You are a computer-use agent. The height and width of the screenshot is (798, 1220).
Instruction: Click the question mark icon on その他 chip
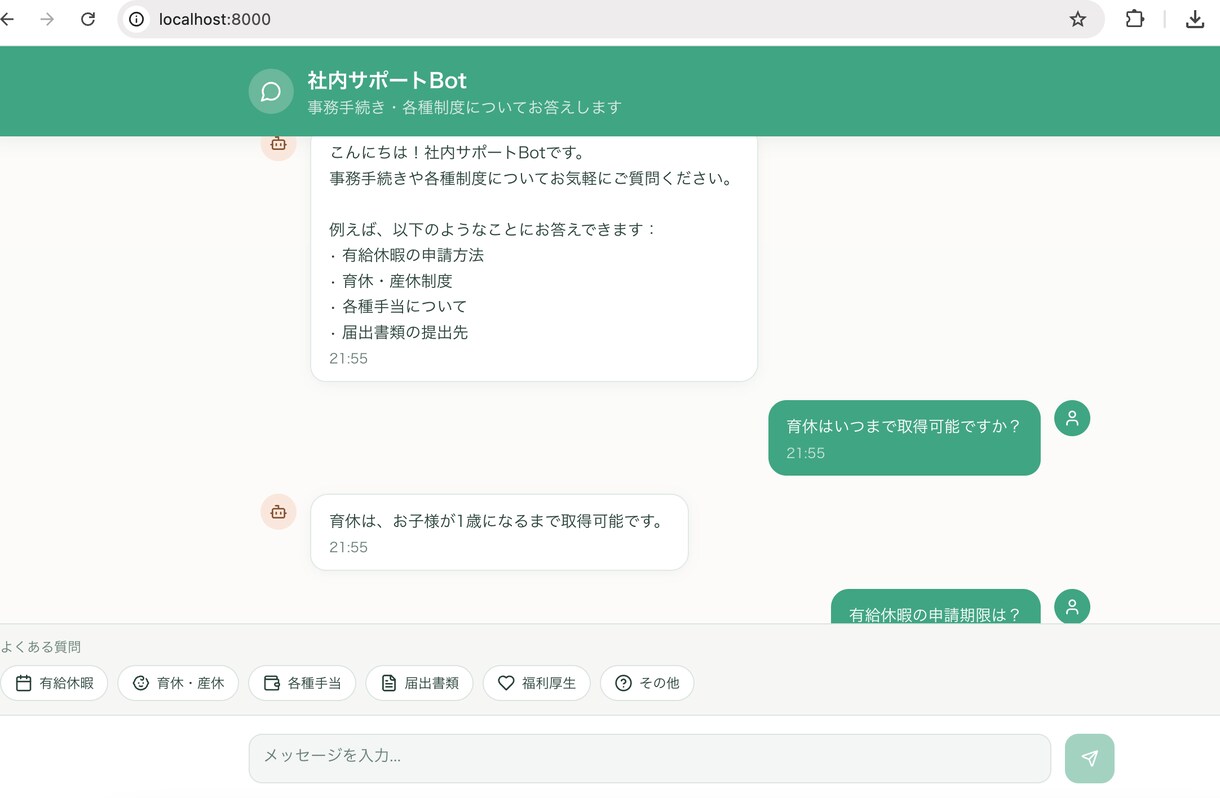coord(623,683)
